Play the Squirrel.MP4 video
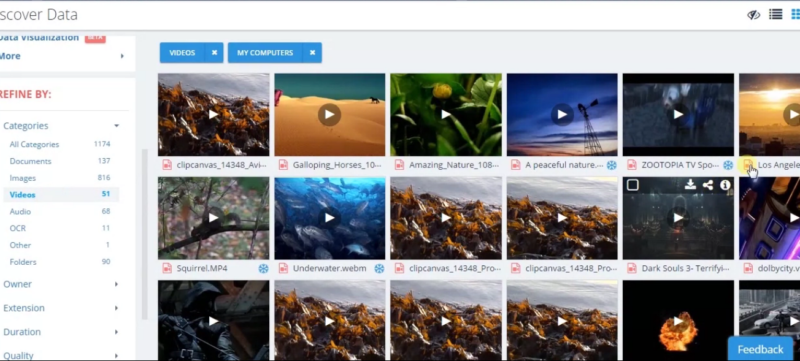The width and height of the screenshot is (800, 361). 213,218
